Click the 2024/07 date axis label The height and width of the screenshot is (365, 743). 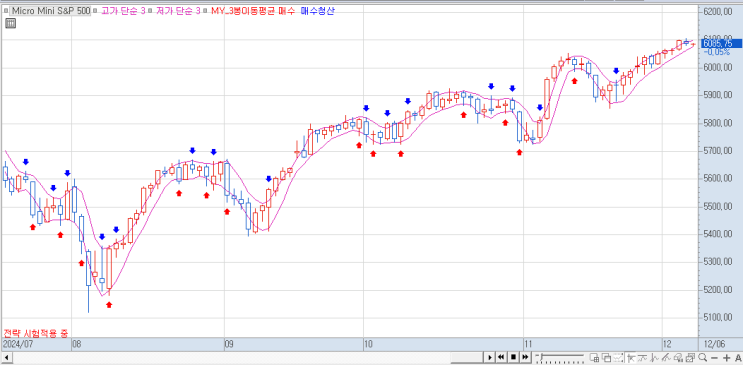pyautogui.click(x=18, y=344)
